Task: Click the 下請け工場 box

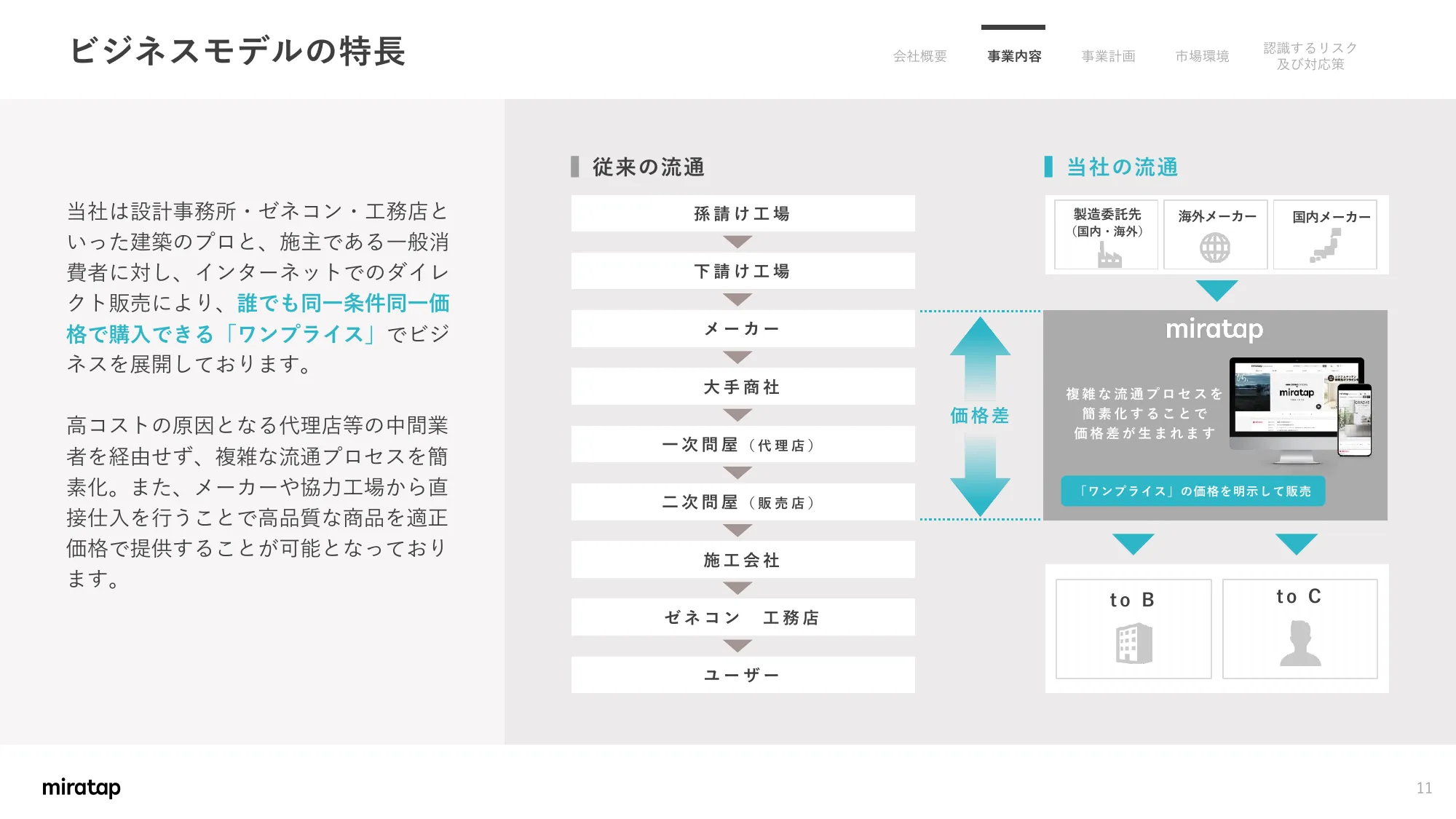Action: 743,271
